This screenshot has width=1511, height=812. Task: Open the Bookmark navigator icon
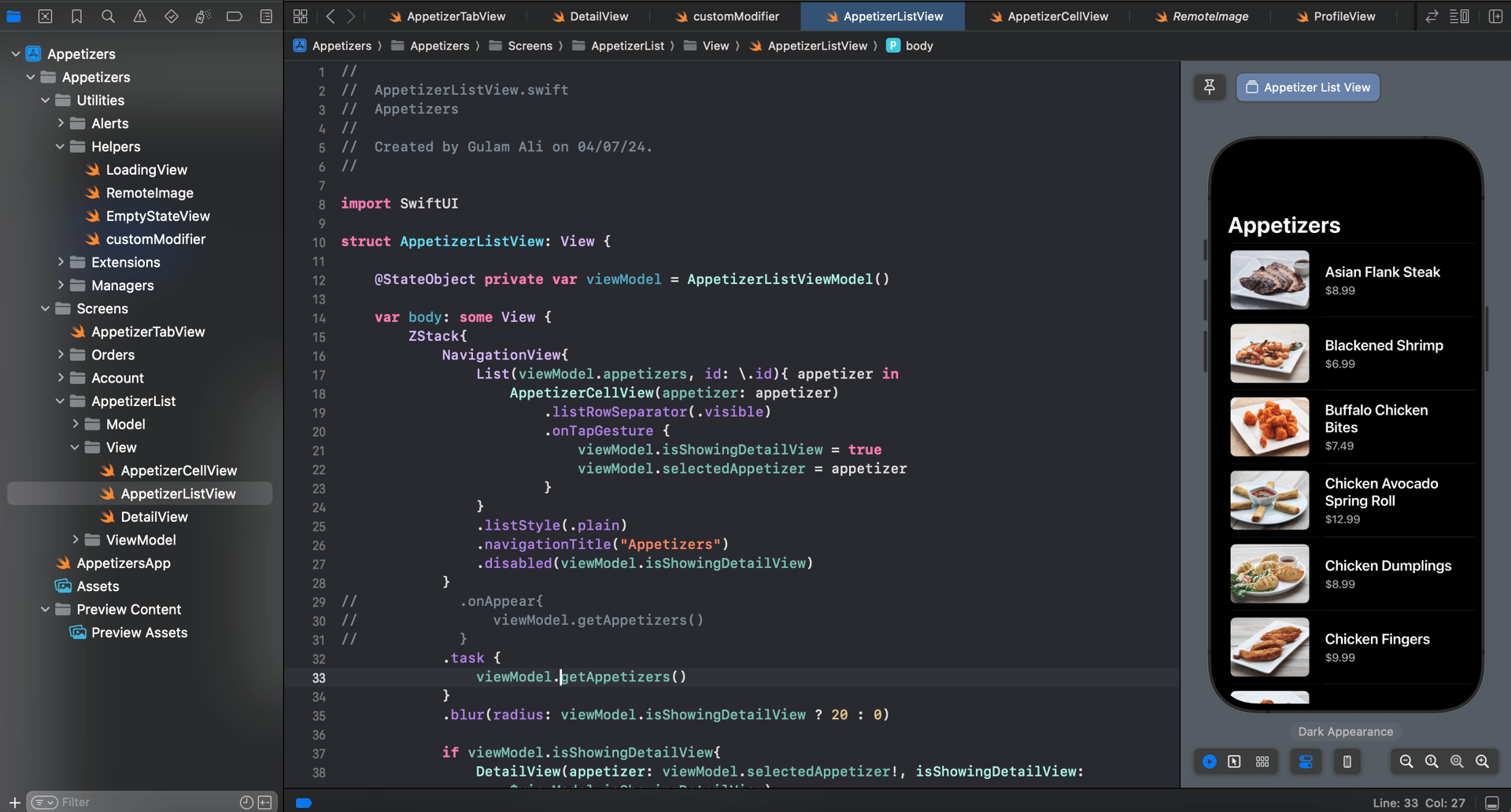(76, 16)
